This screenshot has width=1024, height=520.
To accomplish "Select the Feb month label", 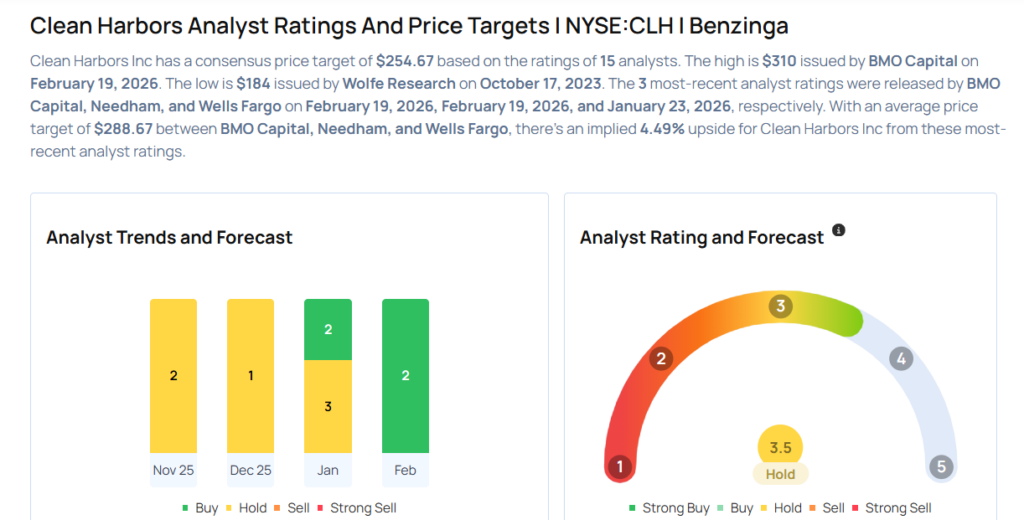I will [x=405, y=470].
